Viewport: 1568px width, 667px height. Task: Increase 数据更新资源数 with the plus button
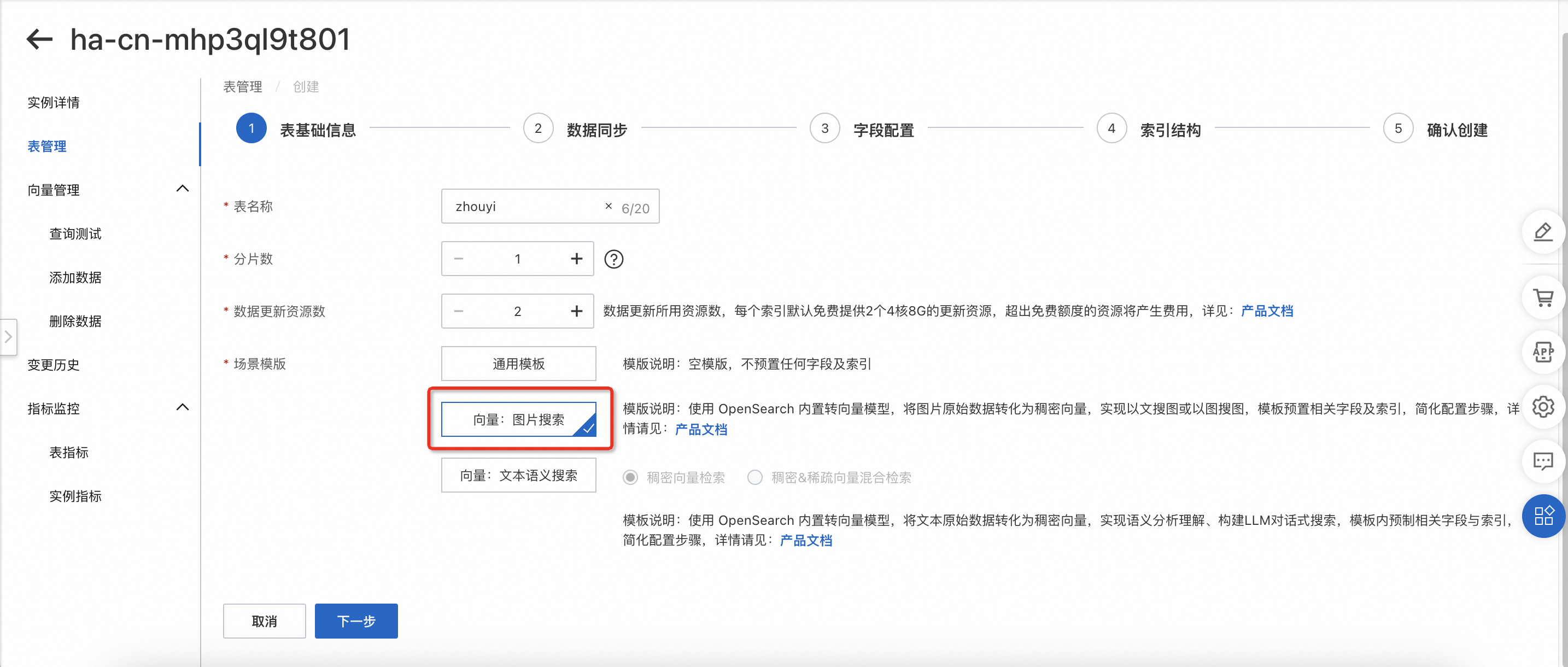point(576,312)
